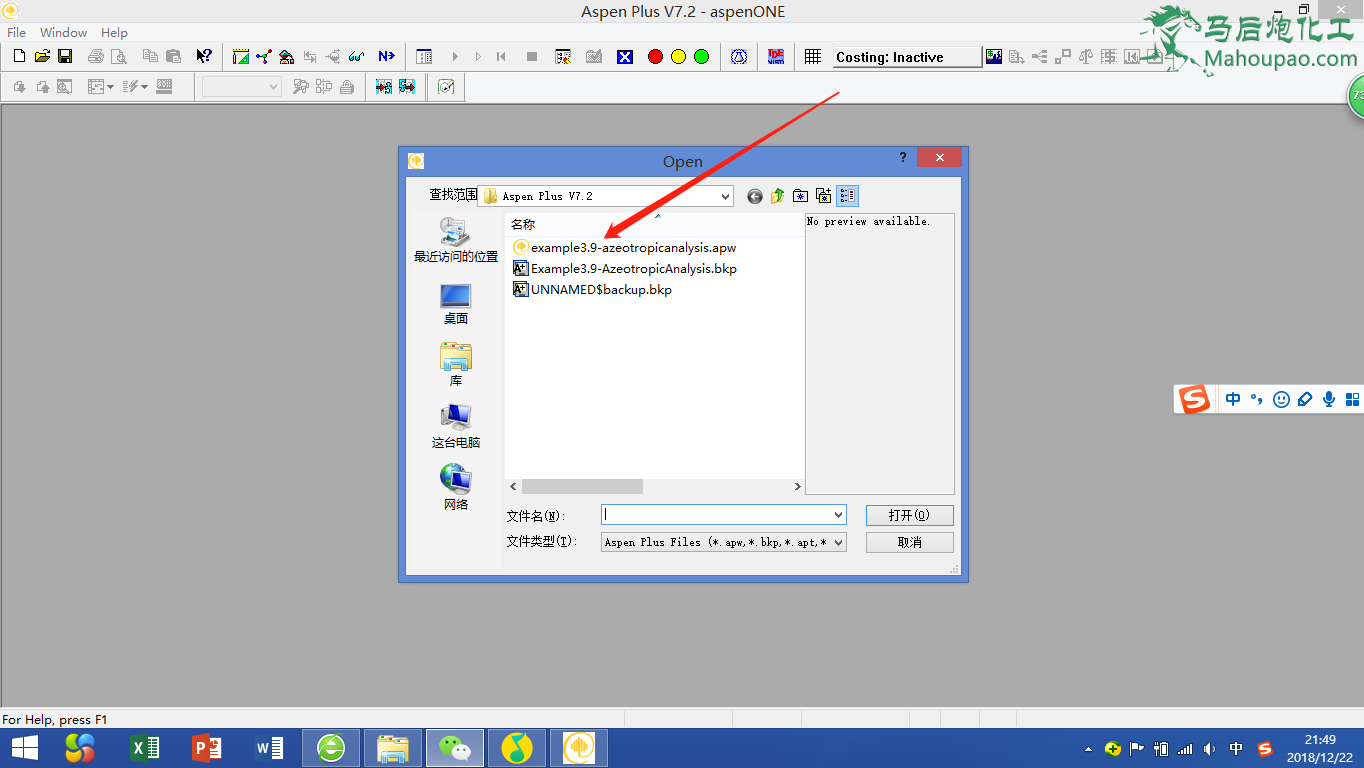This screenshot has width=1364, height=768.
Task: Click Create New Folder icon in dialog
Action: [800, 196]
